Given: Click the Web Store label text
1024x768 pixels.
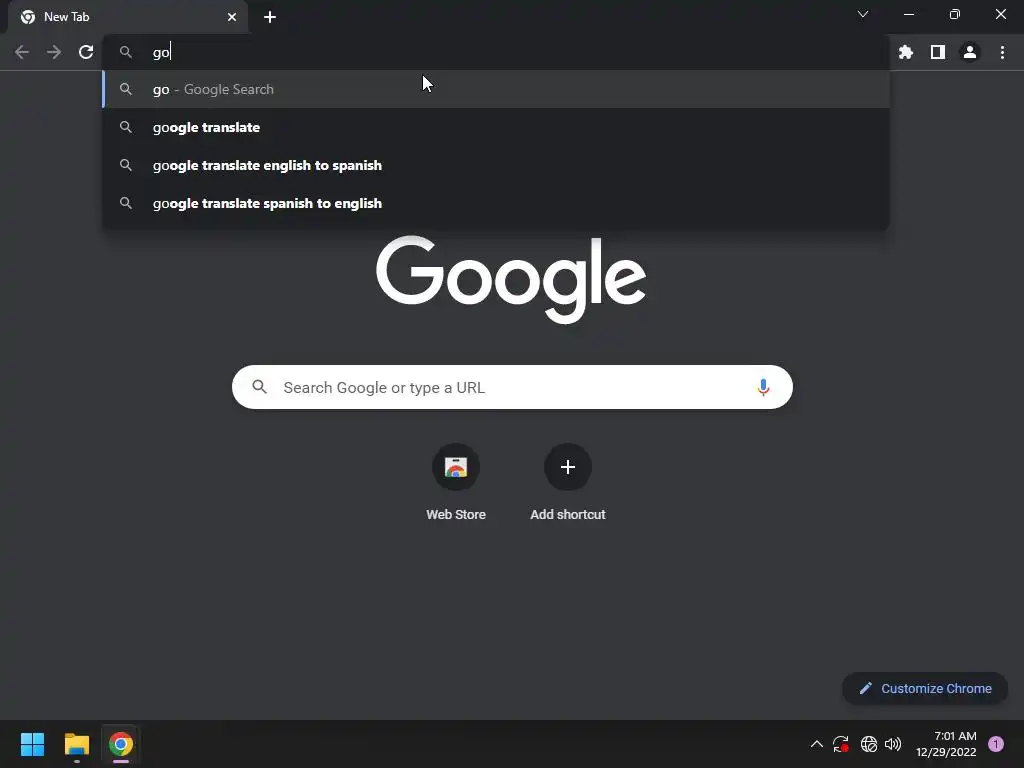Looking at the screenshot, I should 456,515.
